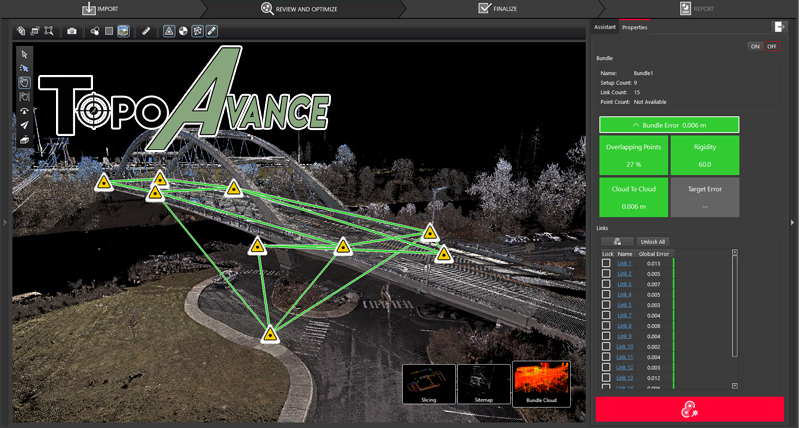This screenshot has height=428, width=800.
Task: Click the Links list vertical scrollbar thumb
Action: tap(735, 306)
